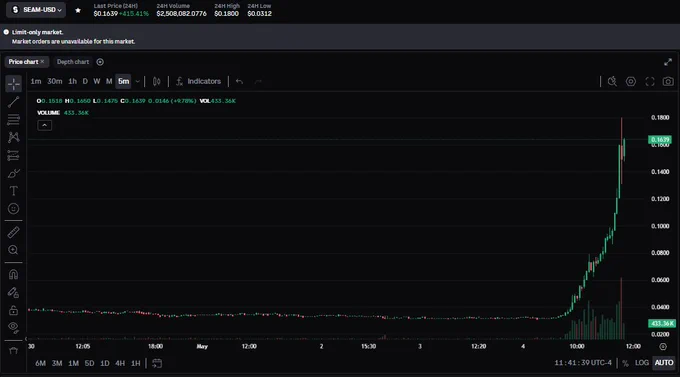The height and width of the screenshot is (377, 680).
Task: Select the text annotation tool
Action: (x=13, y=191)
